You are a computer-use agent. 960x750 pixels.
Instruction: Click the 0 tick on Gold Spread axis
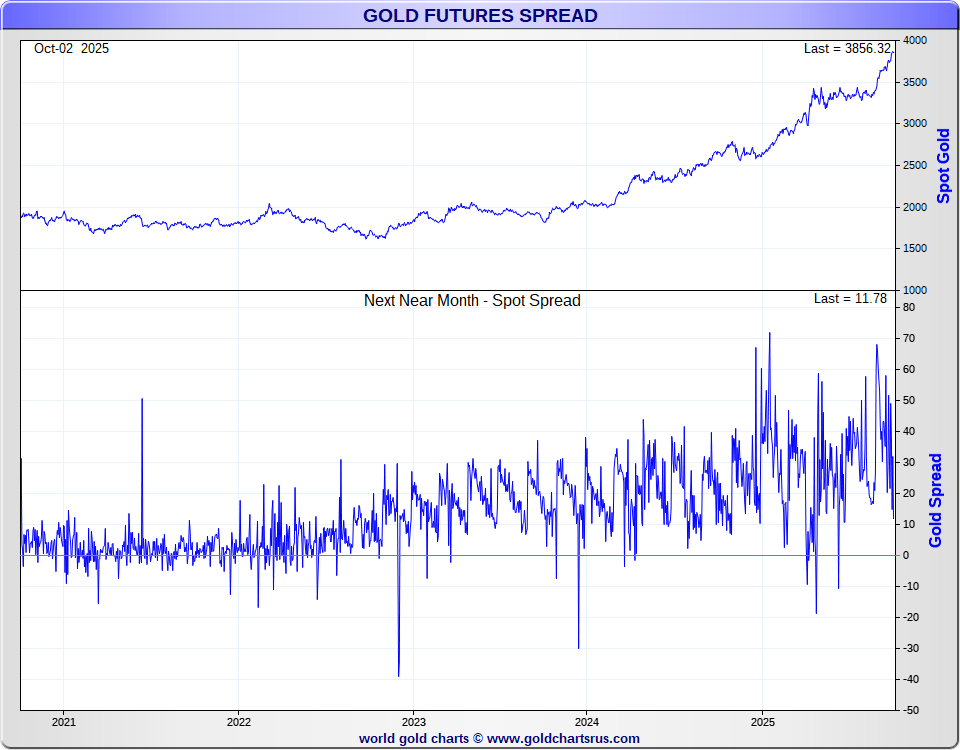pos(907,555)
